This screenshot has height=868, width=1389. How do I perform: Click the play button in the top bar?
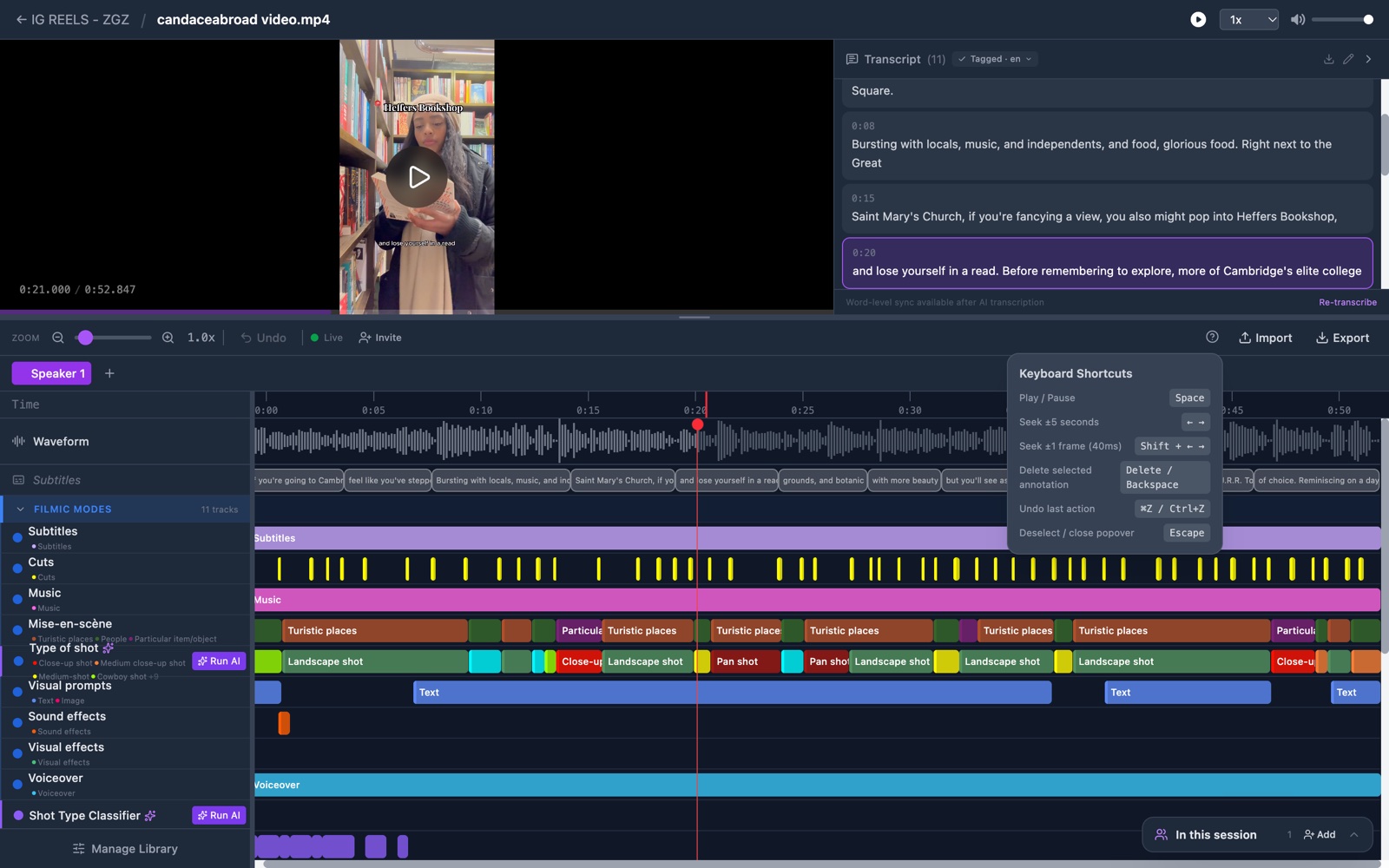click(x=1198, y=19)
